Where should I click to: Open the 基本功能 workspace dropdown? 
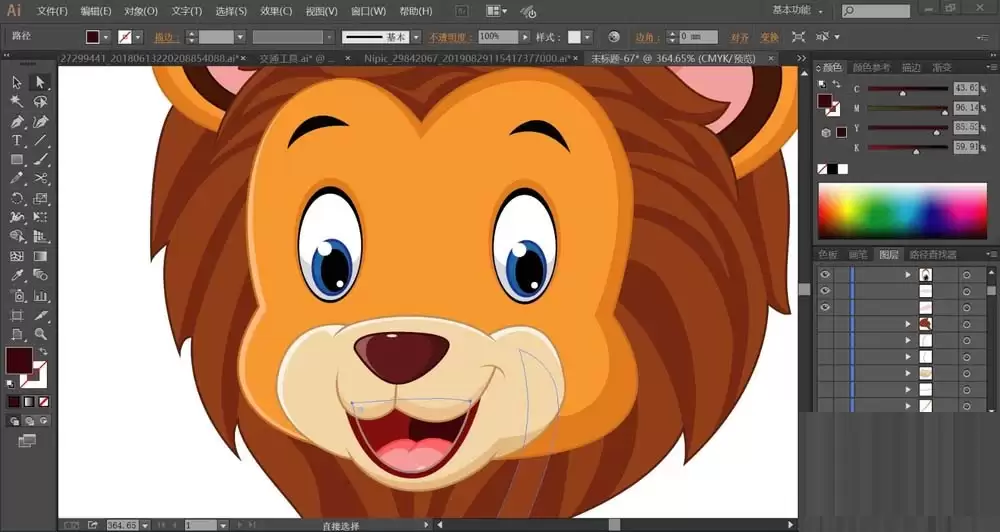(798, 10)
